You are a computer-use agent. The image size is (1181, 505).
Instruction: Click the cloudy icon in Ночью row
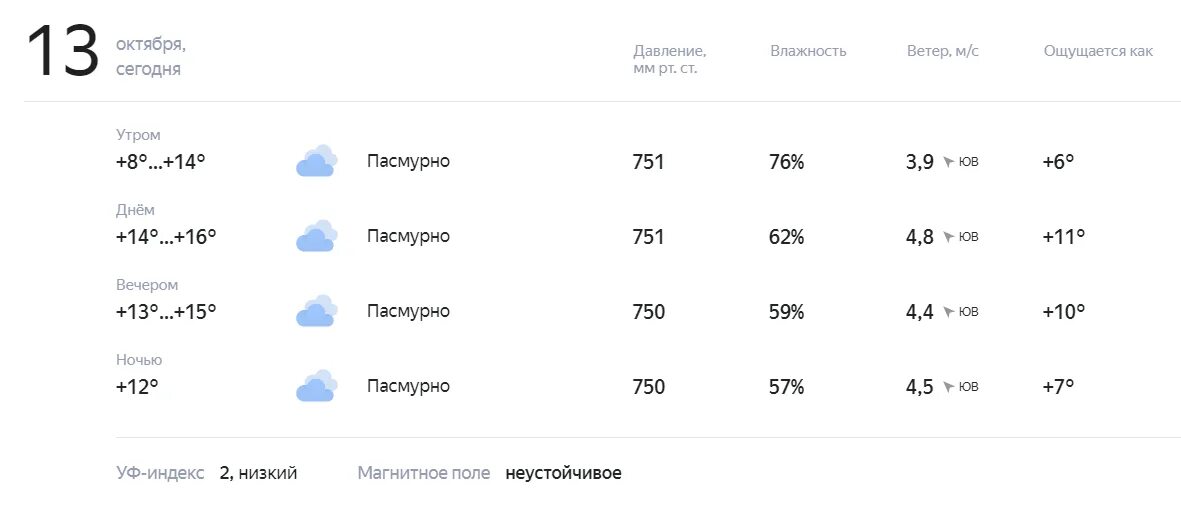[316, 386]
